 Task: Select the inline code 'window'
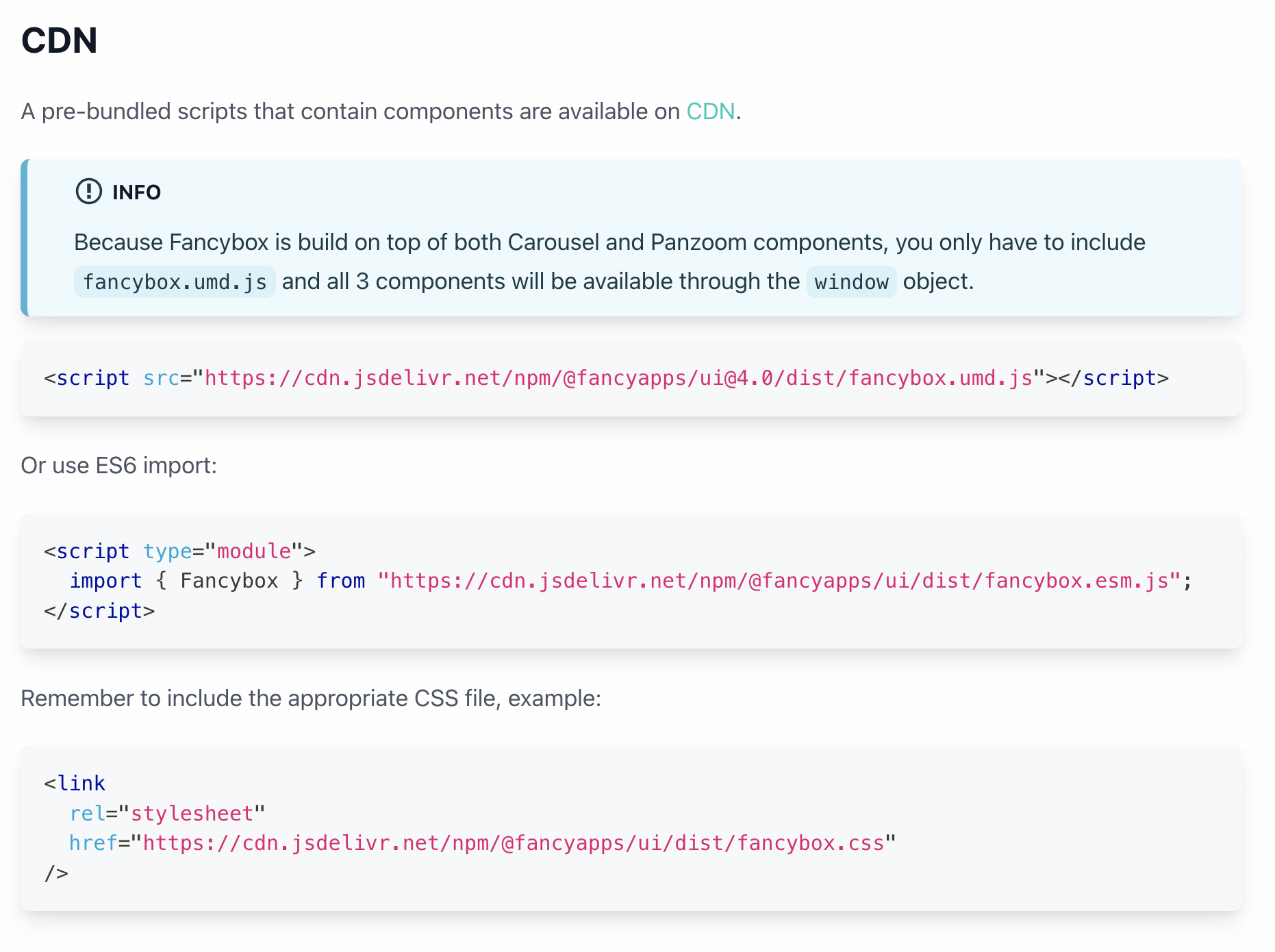click(x=851, y=282)
